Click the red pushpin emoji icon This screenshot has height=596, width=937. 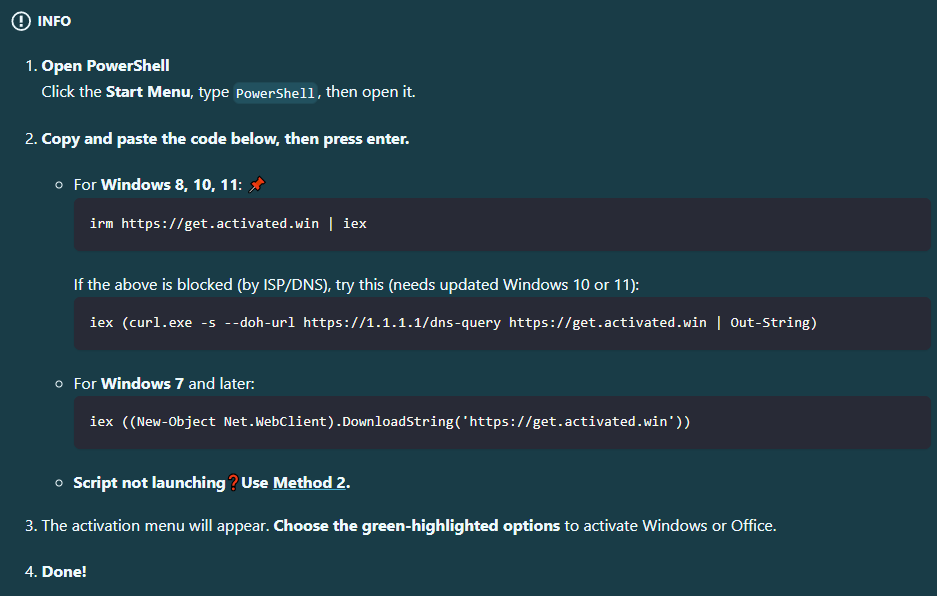[257, 185]
